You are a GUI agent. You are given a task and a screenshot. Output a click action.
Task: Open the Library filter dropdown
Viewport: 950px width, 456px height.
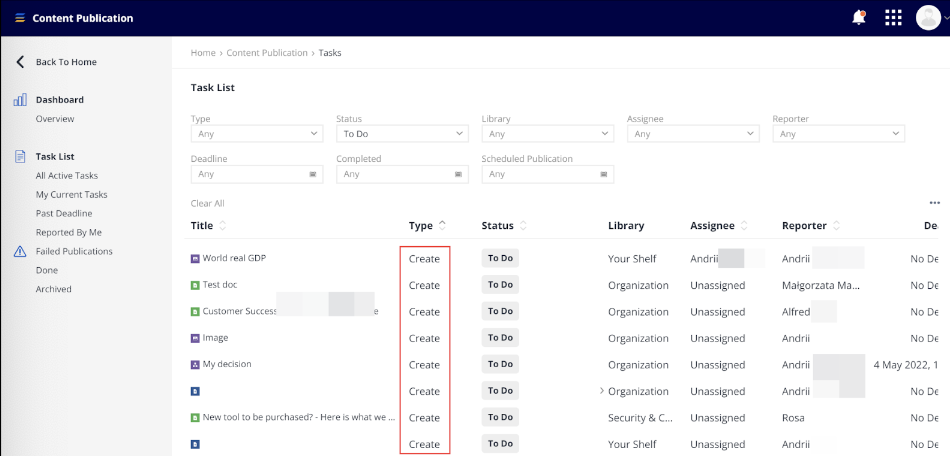point(548,134)
